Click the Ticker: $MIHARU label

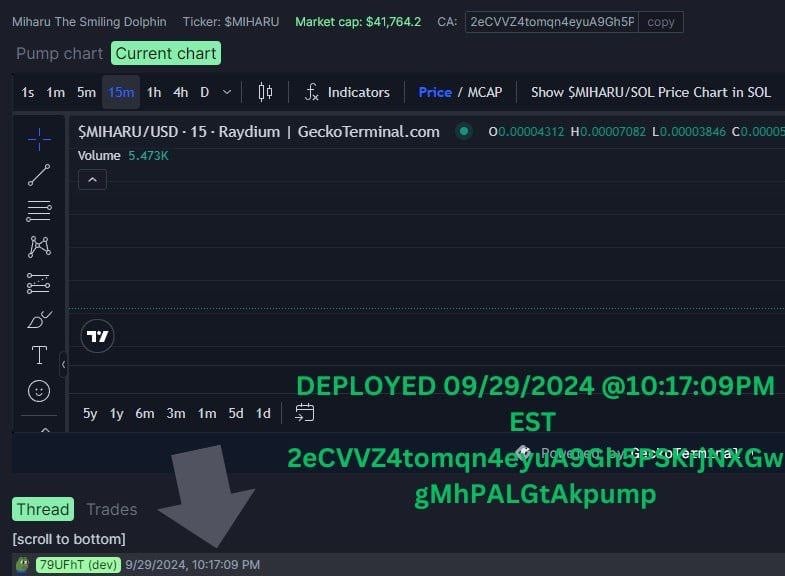coord(231,22)
